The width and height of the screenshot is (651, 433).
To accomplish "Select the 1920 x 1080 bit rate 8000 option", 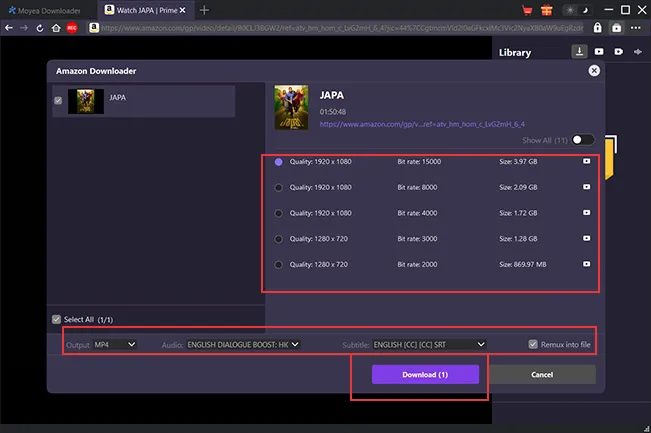I will 278,187.
